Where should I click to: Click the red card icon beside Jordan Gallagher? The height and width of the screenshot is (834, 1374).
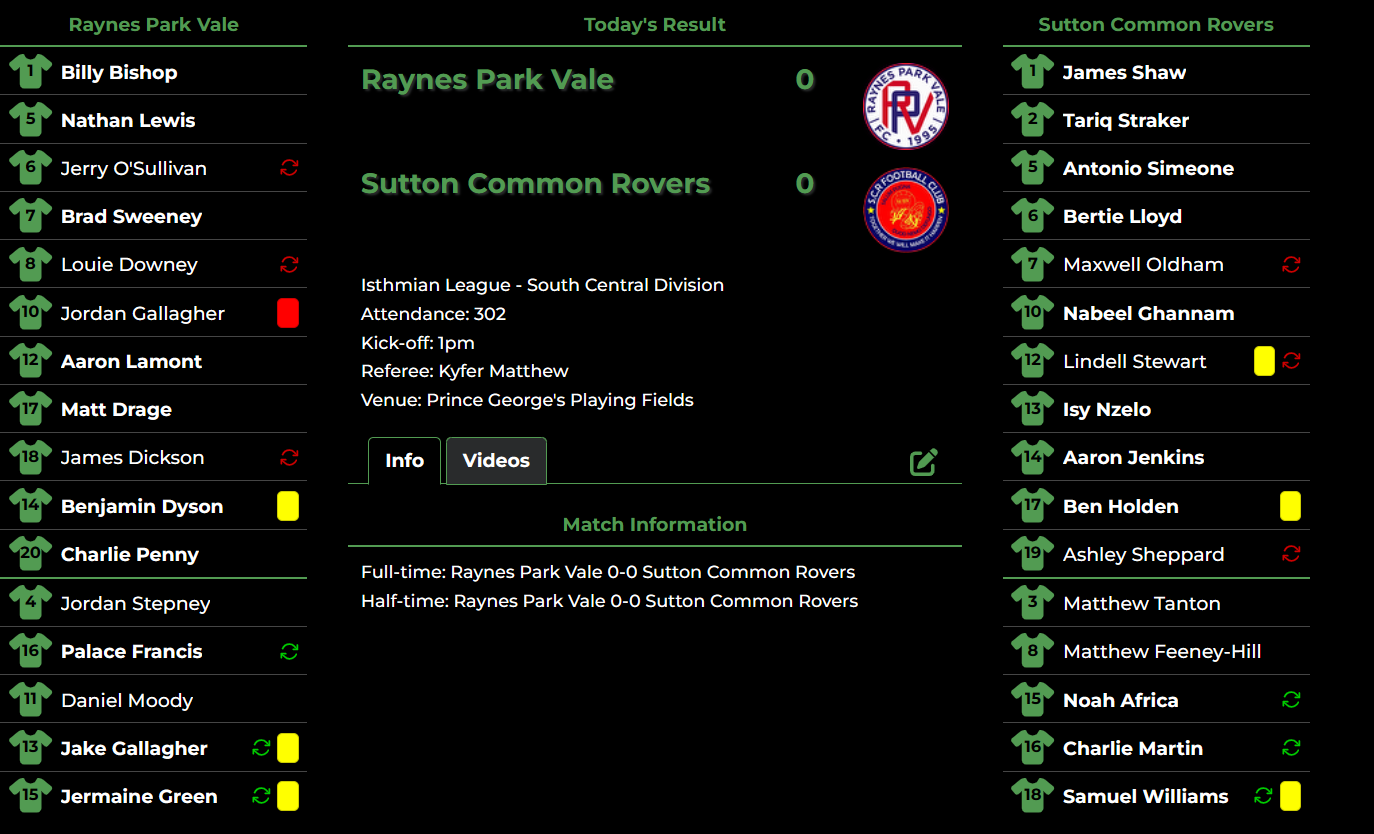click(x=288, y=313)
